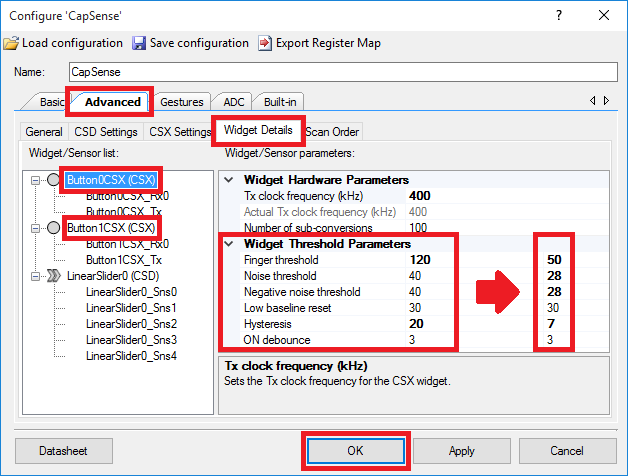628x476 pixels.
Task: Click Save configuration text
Action: [199, 43]
